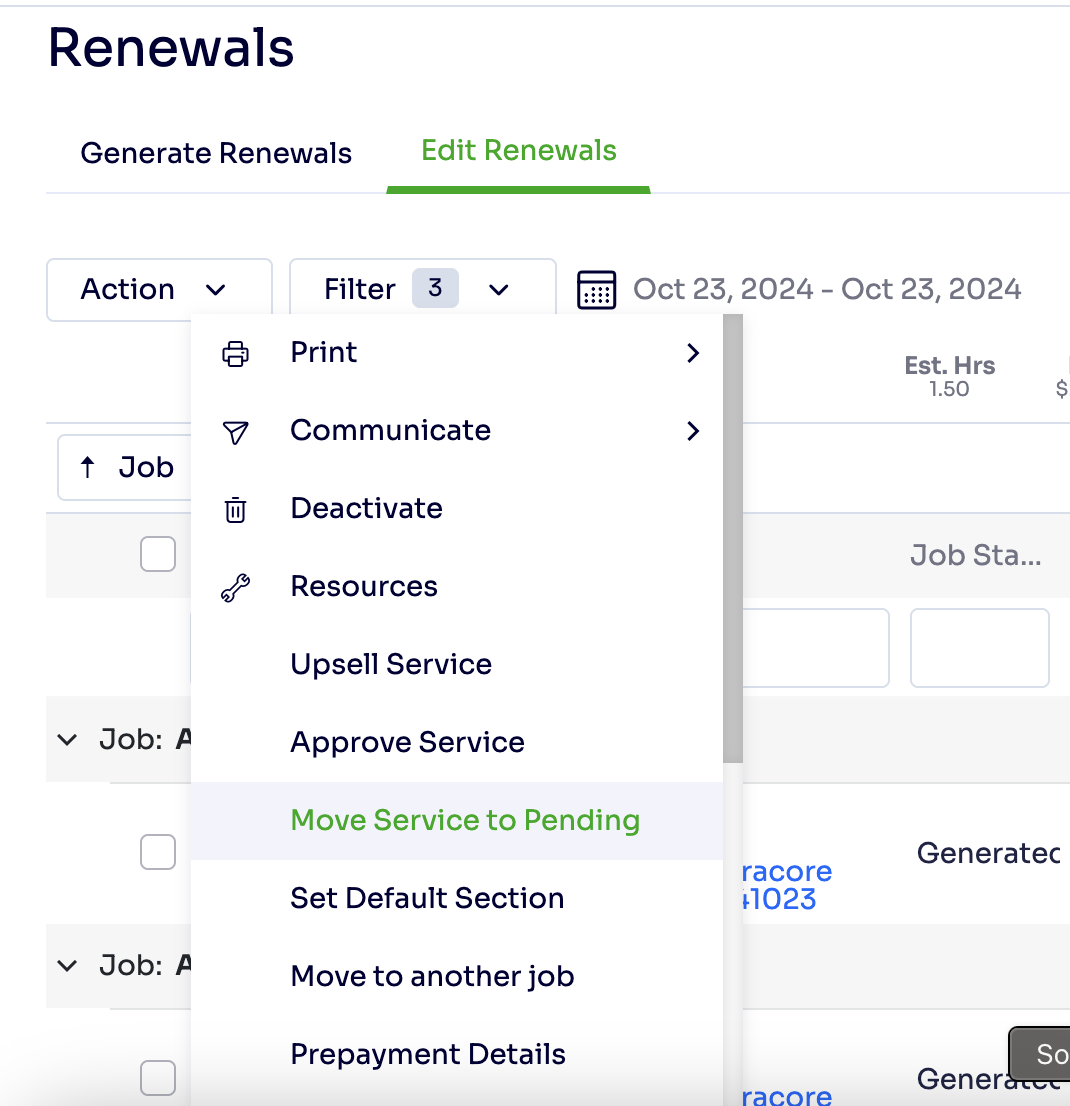Click the wrench Resources icon
Screen dimensions: 1070x1106
[235, 588]
